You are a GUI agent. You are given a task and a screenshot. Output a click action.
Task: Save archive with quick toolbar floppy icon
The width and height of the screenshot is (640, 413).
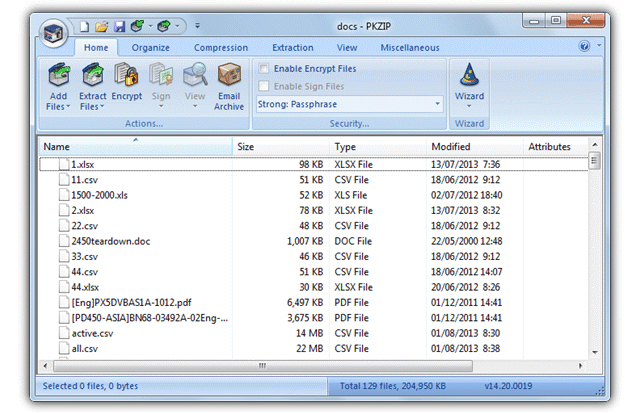[x=119, y=27]
